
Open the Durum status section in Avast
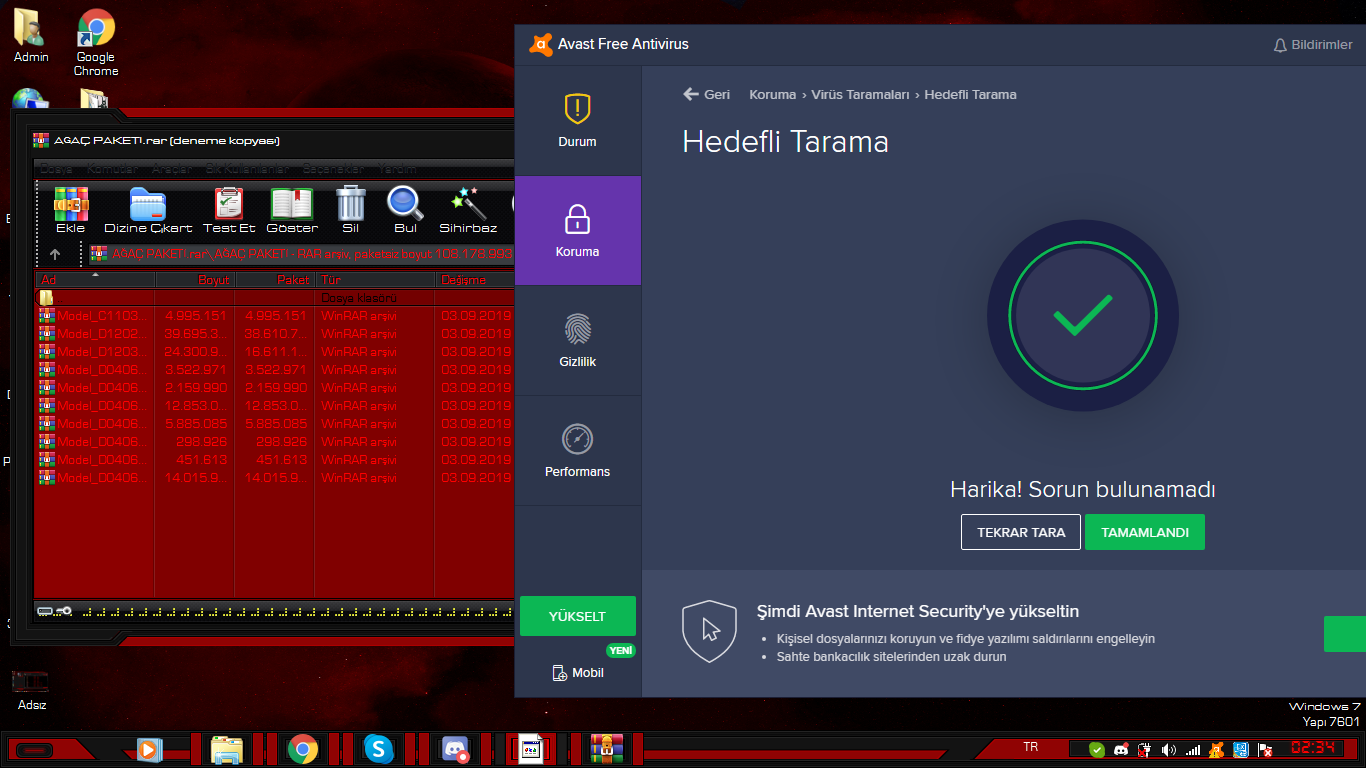[577, 121]
